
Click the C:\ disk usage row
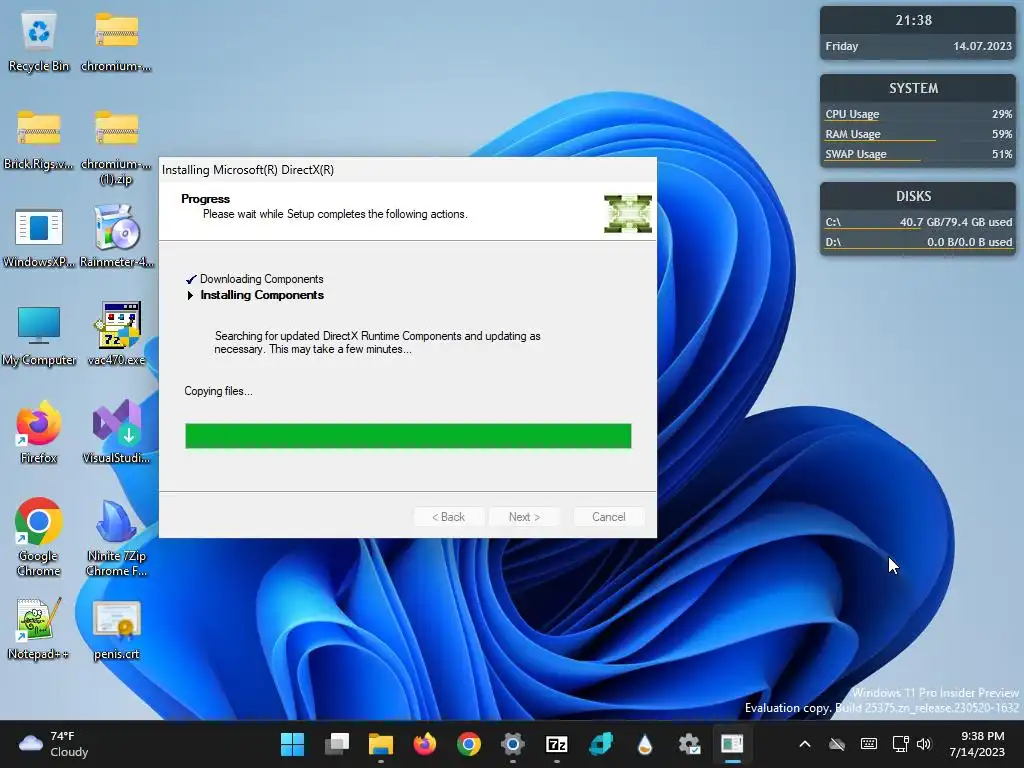coord(918,223)
